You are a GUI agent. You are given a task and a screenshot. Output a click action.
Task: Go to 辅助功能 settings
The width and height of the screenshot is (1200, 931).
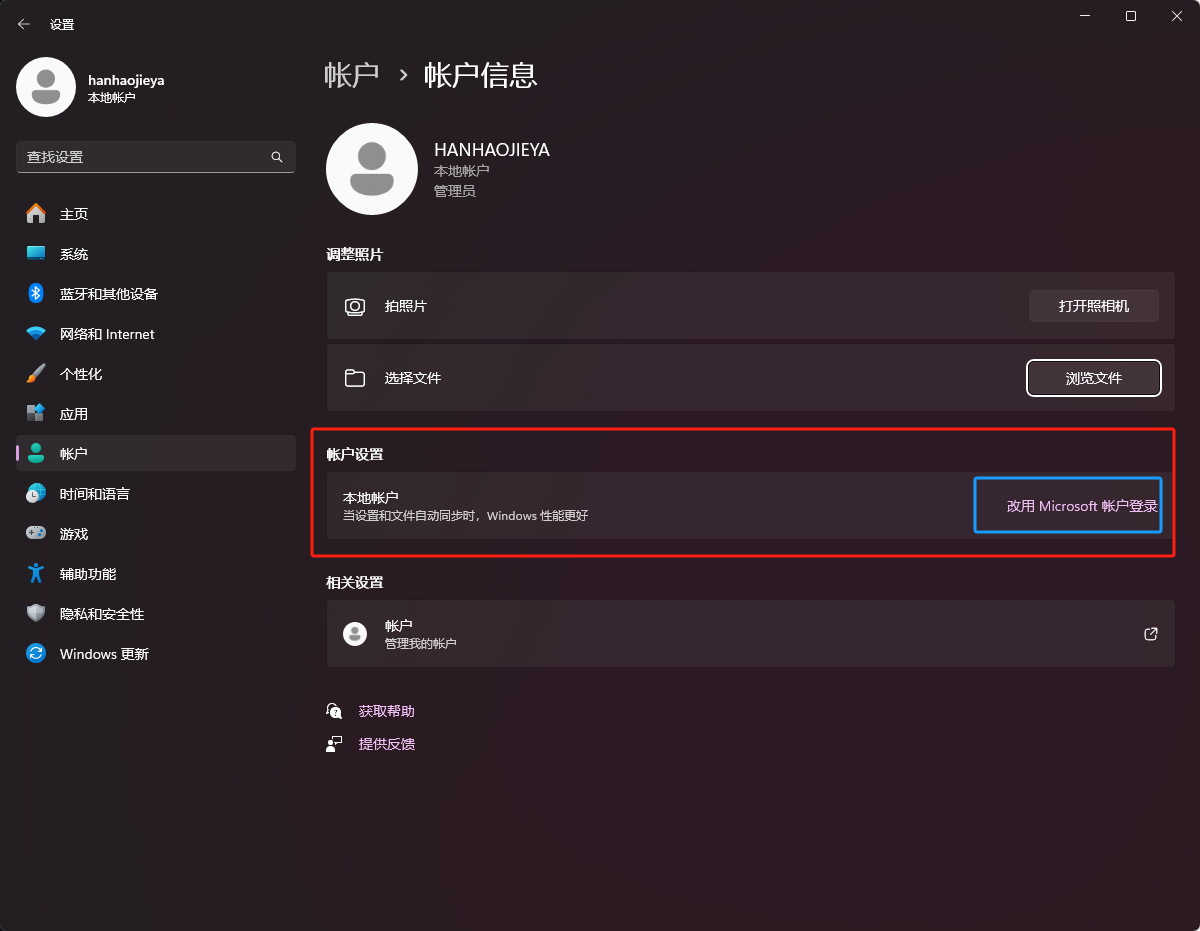coord(156,574)
